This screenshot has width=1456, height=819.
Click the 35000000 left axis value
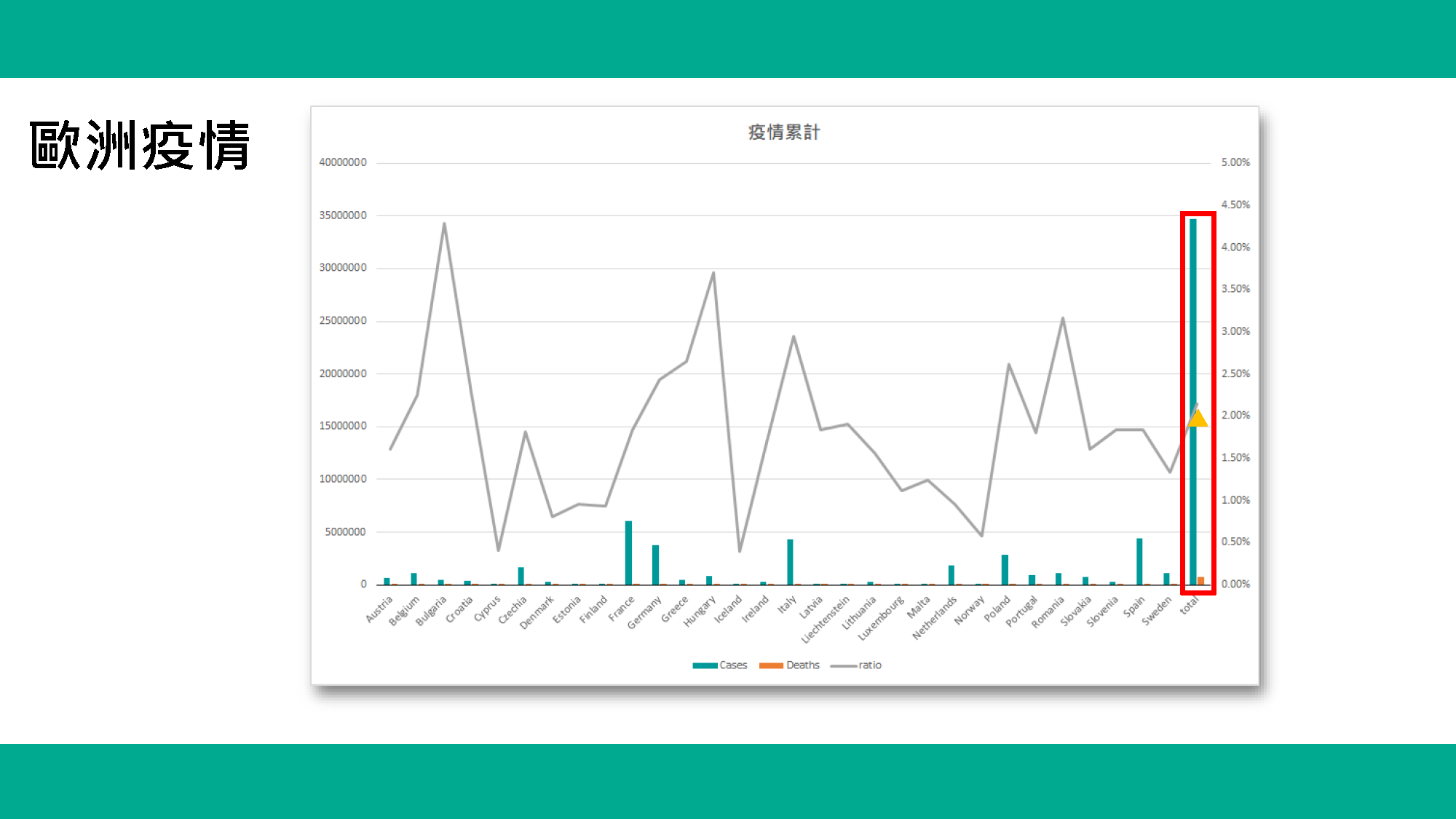[x=343, y=215]
